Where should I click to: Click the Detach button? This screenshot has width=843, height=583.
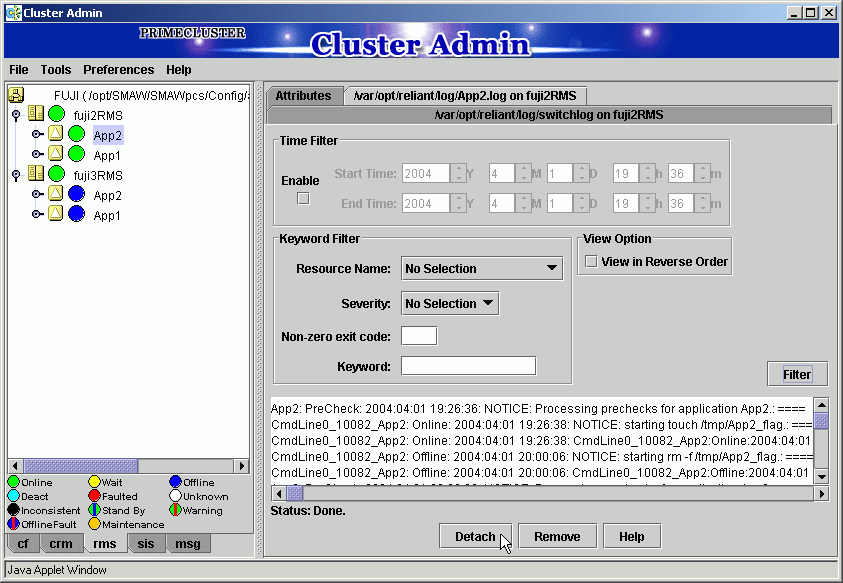click(475, 537)
